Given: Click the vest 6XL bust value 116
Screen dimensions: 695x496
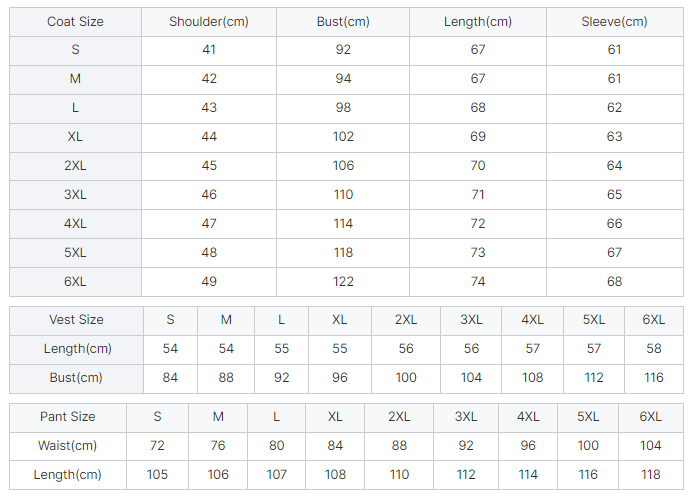Looking at the screenshot, I should click(x=654, y=378).
